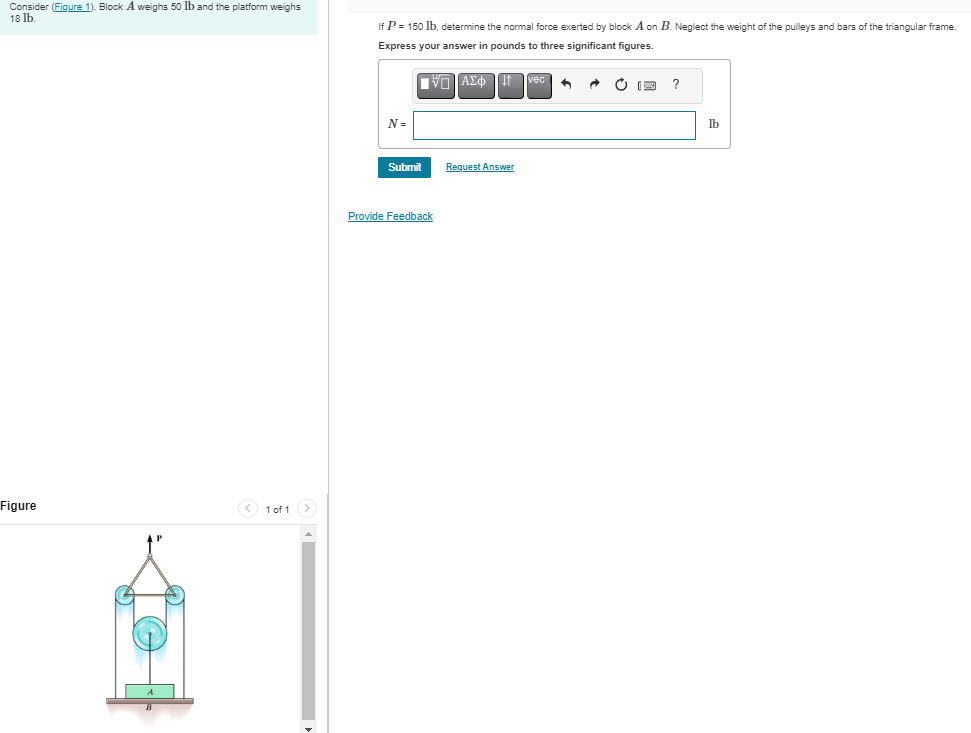The width and height of the screenshot is (971, 733).
Task: Click the Submit button
Action: tap(404, 167)
